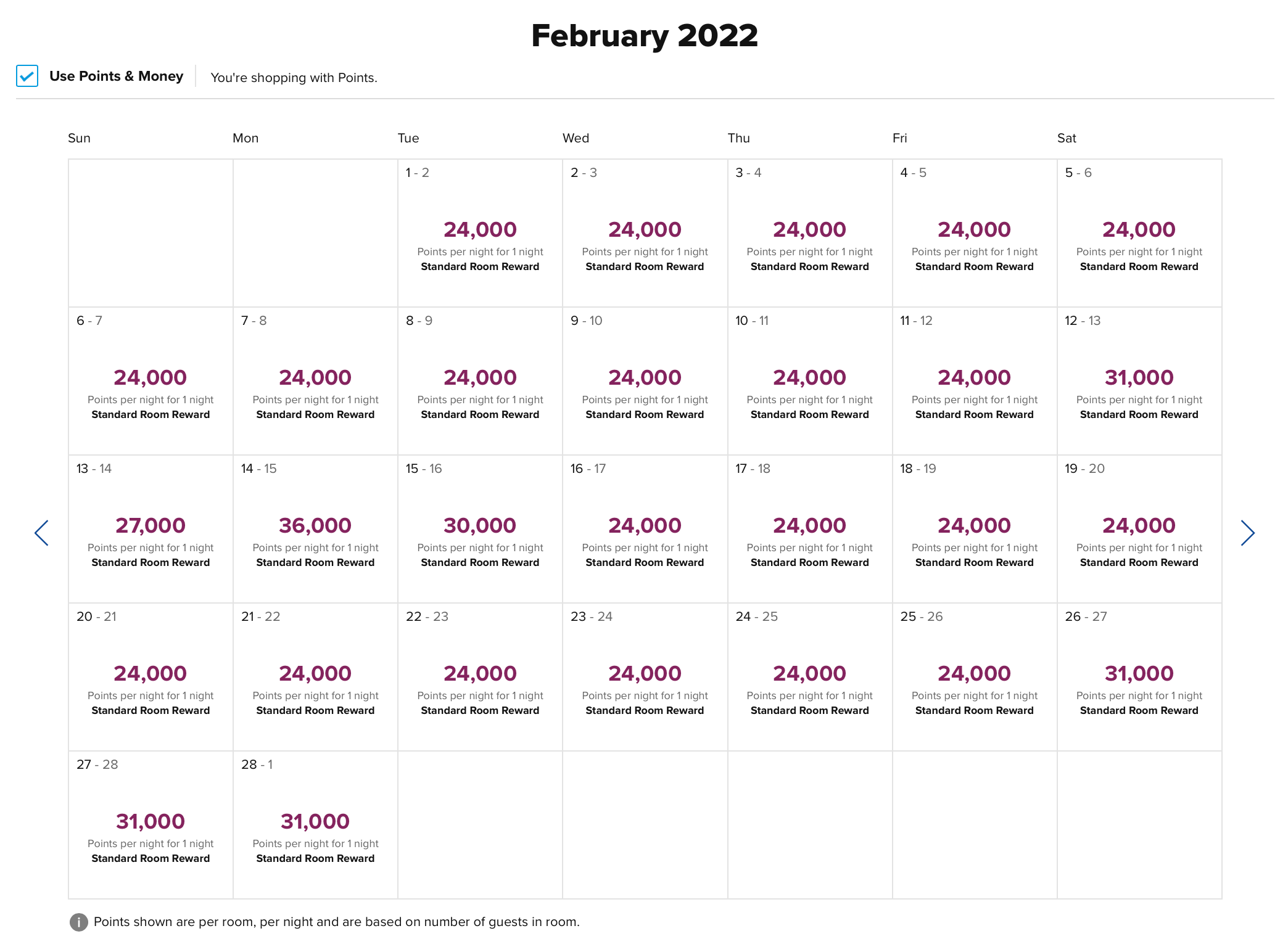Image resolution: width=1288 pixels, height=947 pixels.
Task: Click the Use Points & Money label text
Action: (x=117, y=76)
